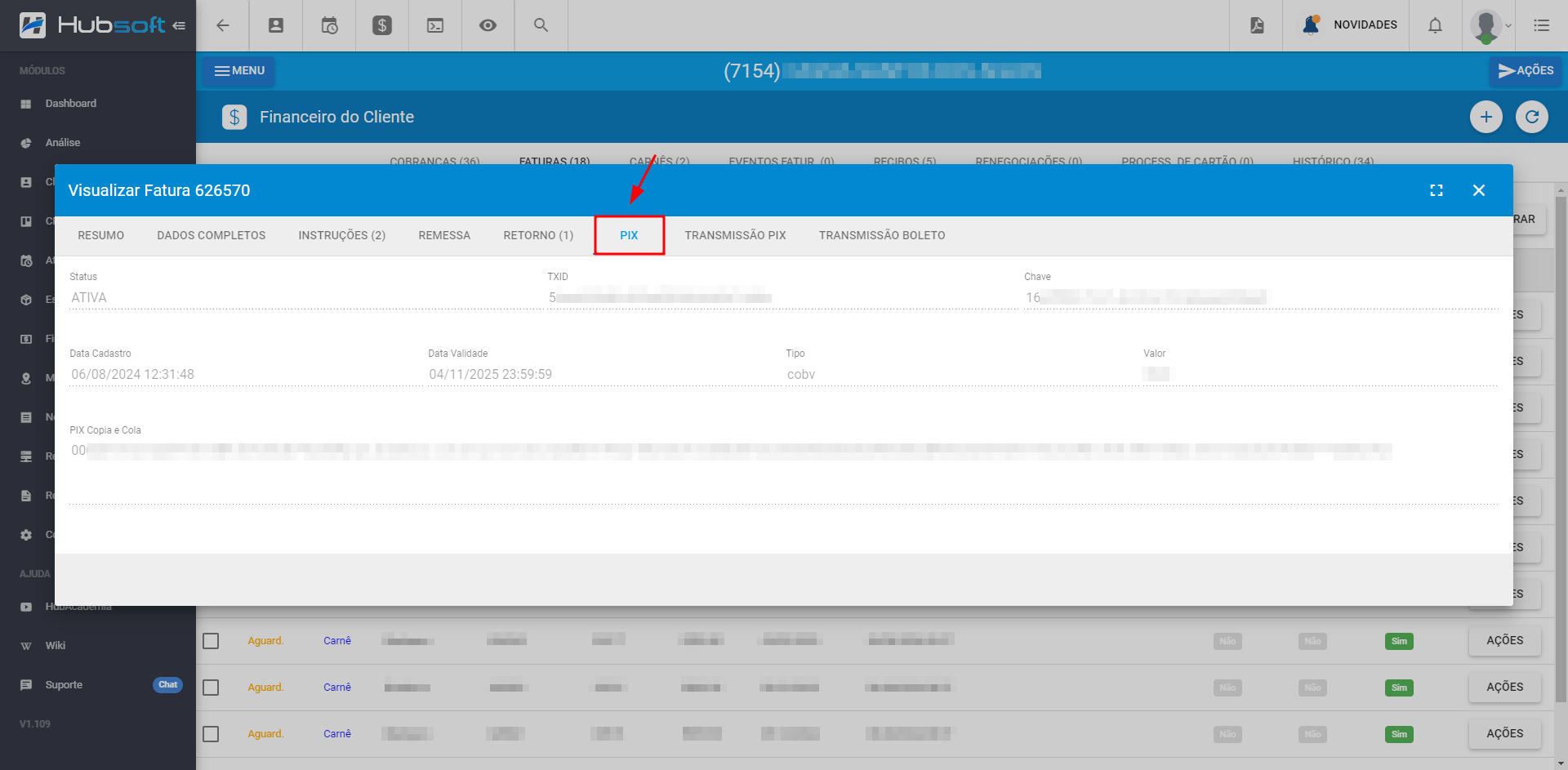This screenshot has width=1568, height=770.
Task: Open the search magnifier icon
Action: coord(541,25)
